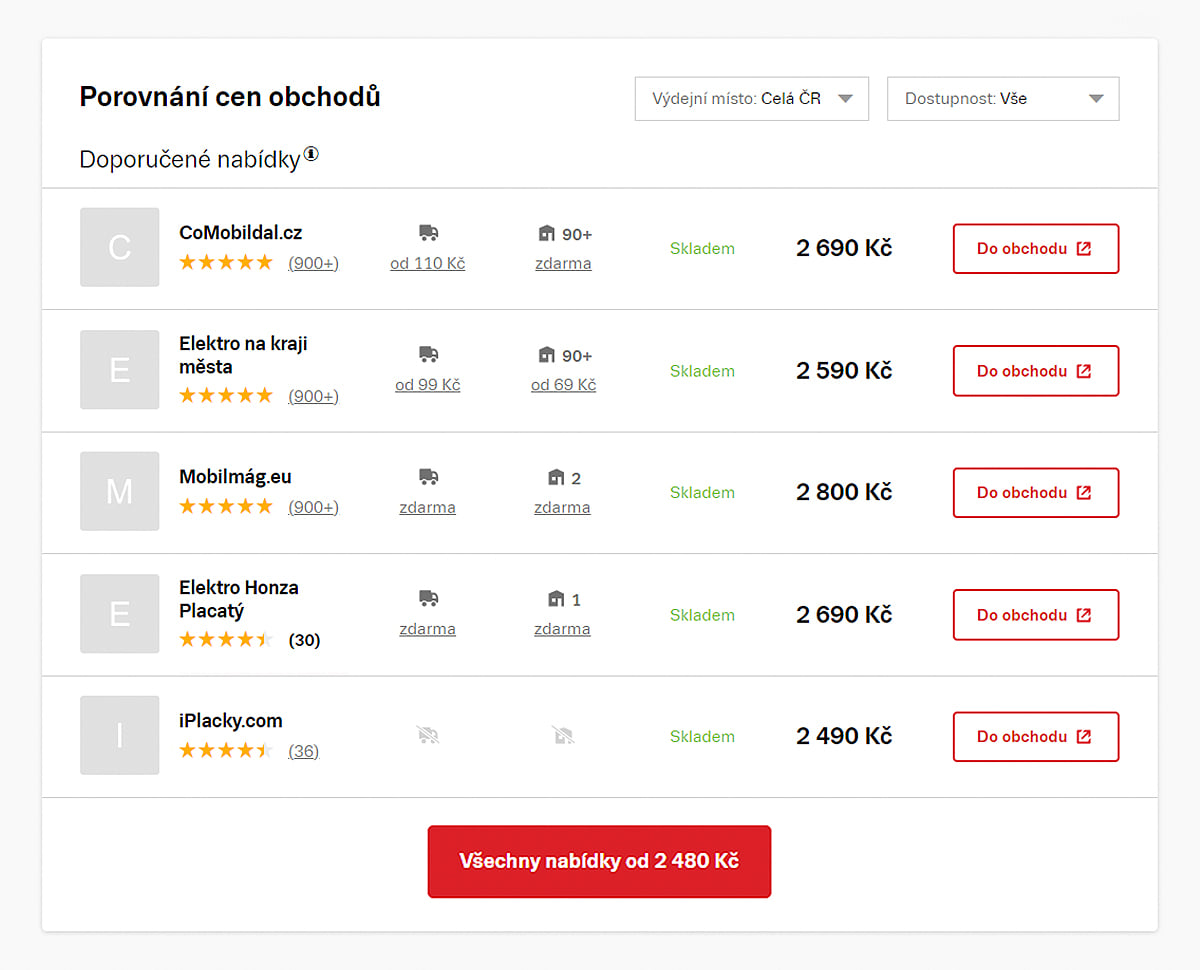This screenshot has height=970, width=1200.
Task: Click the delivery truck icon for Mobilmág.eu
Action: [428, 477]
